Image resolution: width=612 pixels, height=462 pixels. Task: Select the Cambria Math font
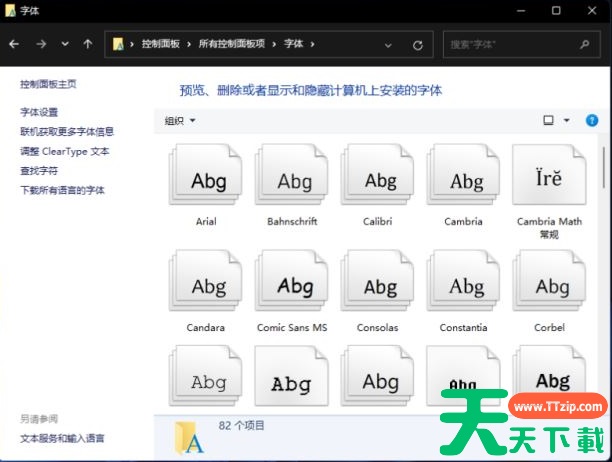(549, 191)
